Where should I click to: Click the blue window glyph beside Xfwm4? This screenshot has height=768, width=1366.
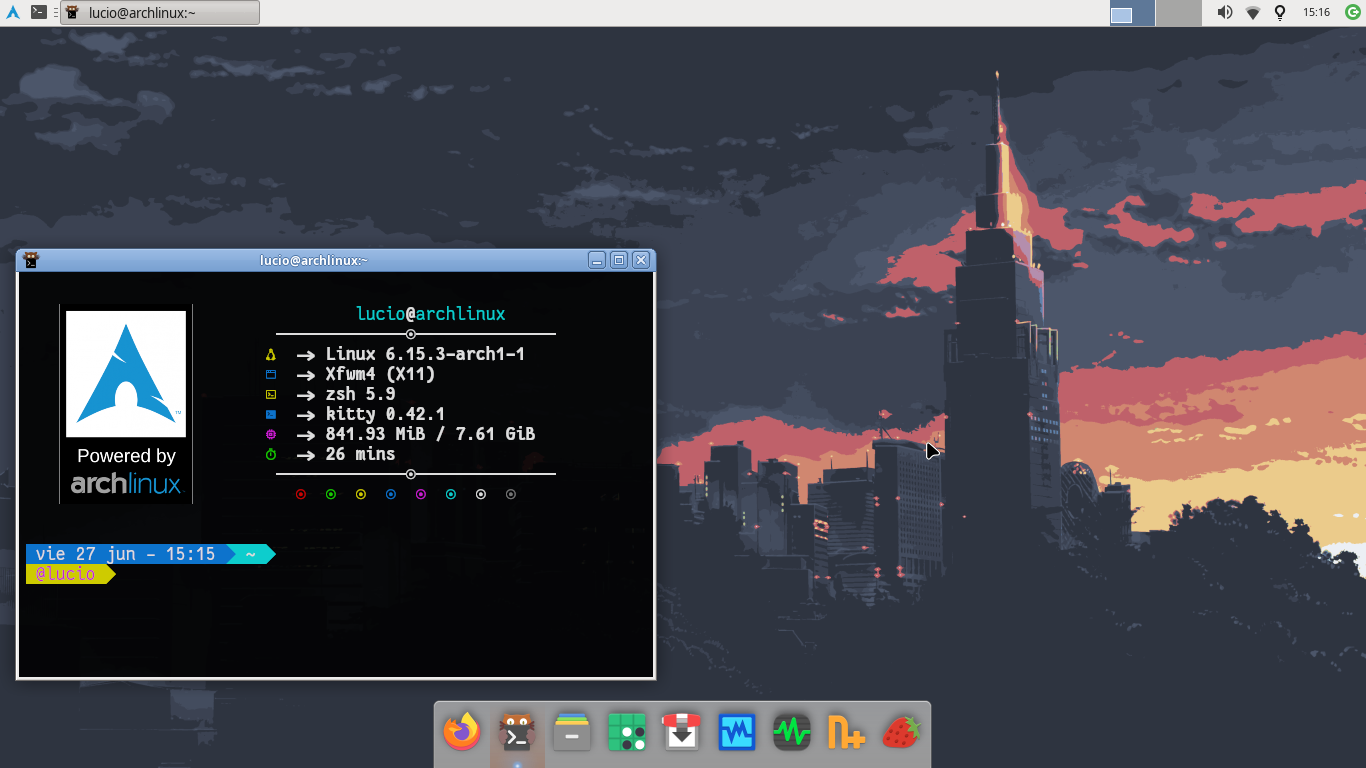(x=270, y=374)
